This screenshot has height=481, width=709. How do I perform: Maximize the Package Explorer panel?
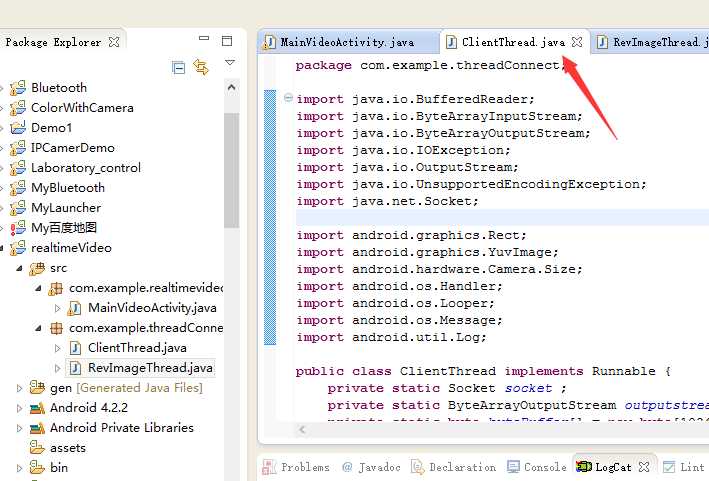[227, 41]
